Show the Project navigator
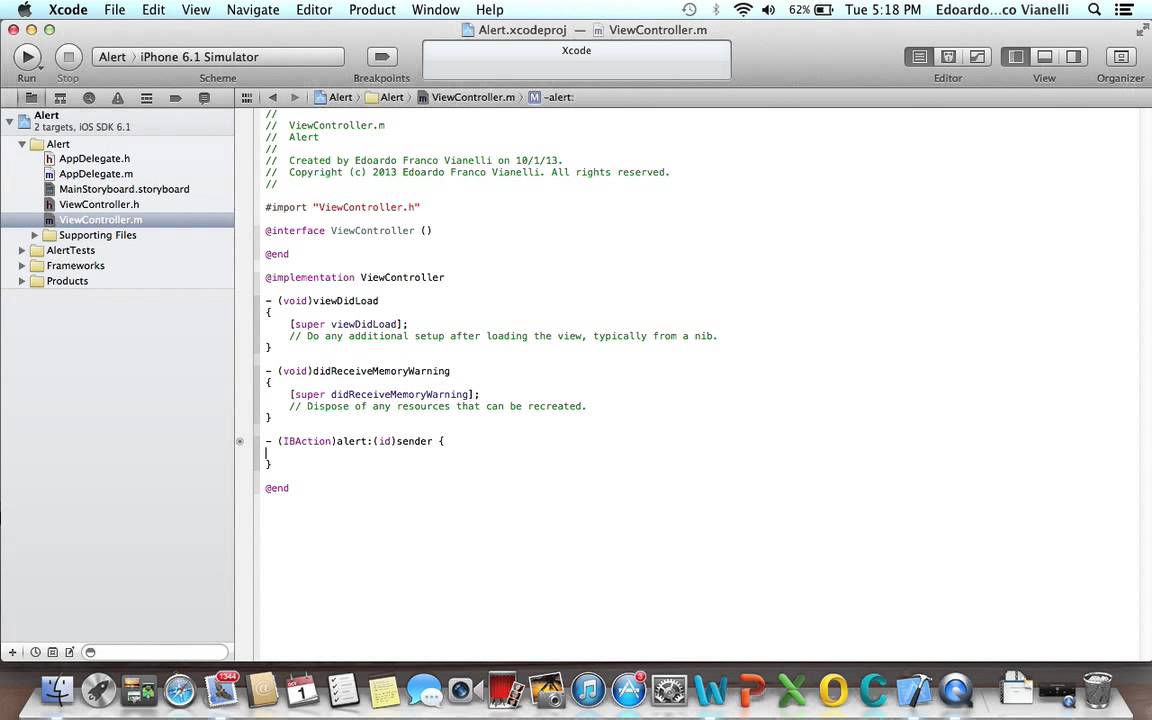The image size is (1152, 720). [32, 98]
